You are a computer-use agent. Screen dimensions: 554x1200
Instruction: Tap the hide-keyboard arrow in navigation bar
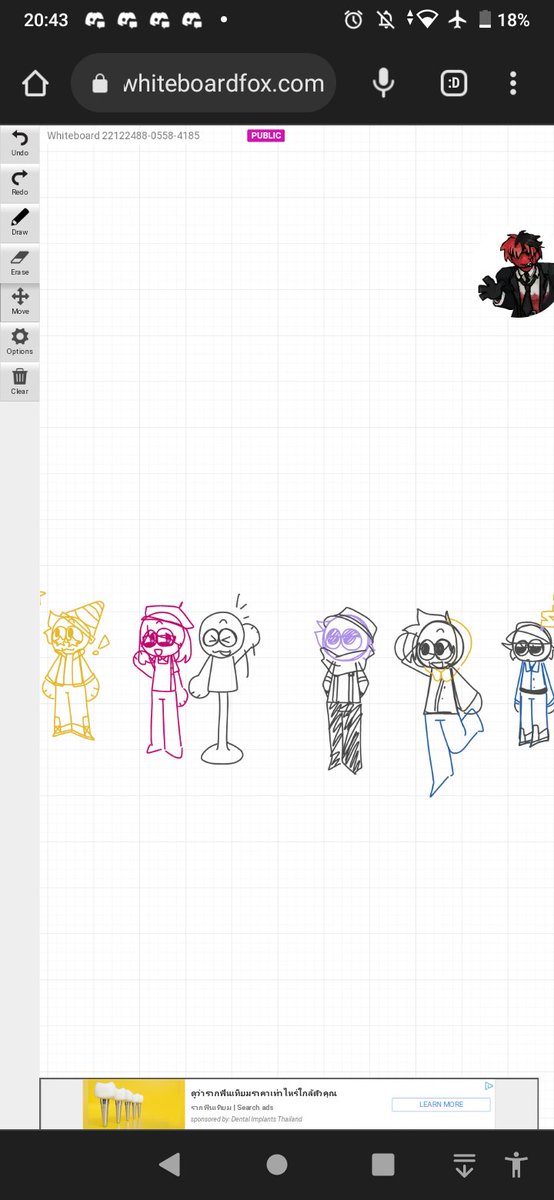pos(464,1165)
